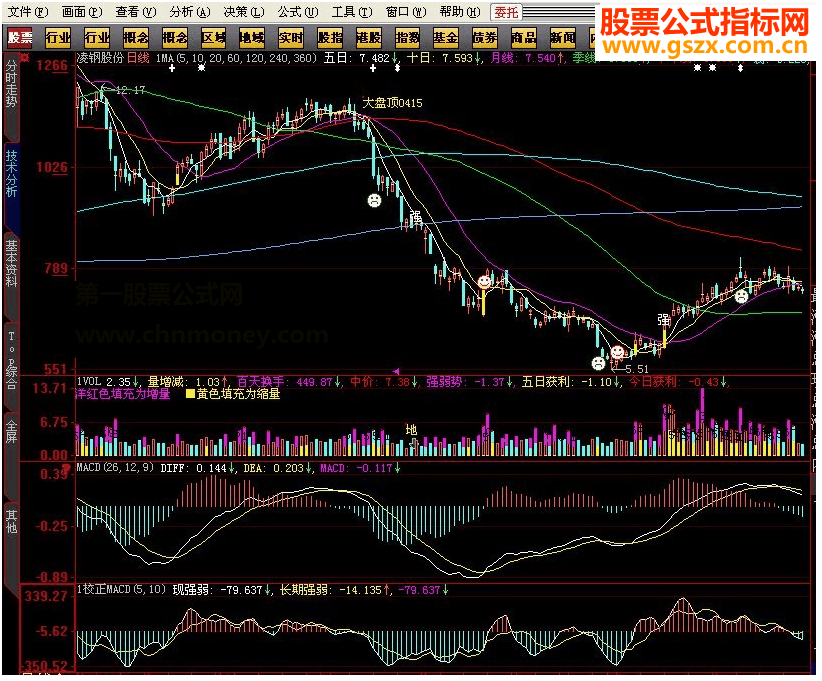Open the 帮助(H) menu
This screenshot has height=681, width=822.
[x=459, y=12]
